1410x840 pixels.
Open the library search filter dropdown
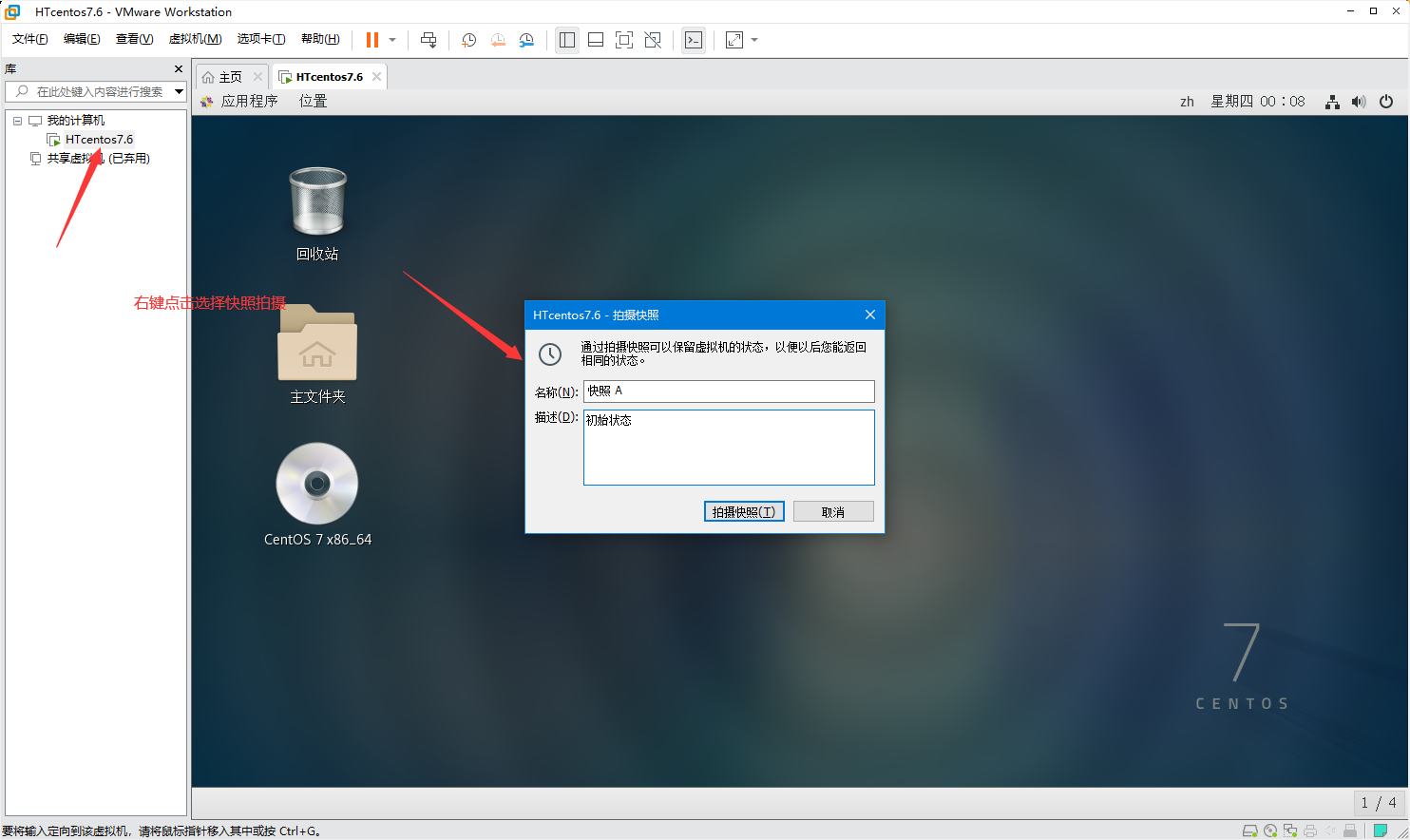click(x=179, y=91)
